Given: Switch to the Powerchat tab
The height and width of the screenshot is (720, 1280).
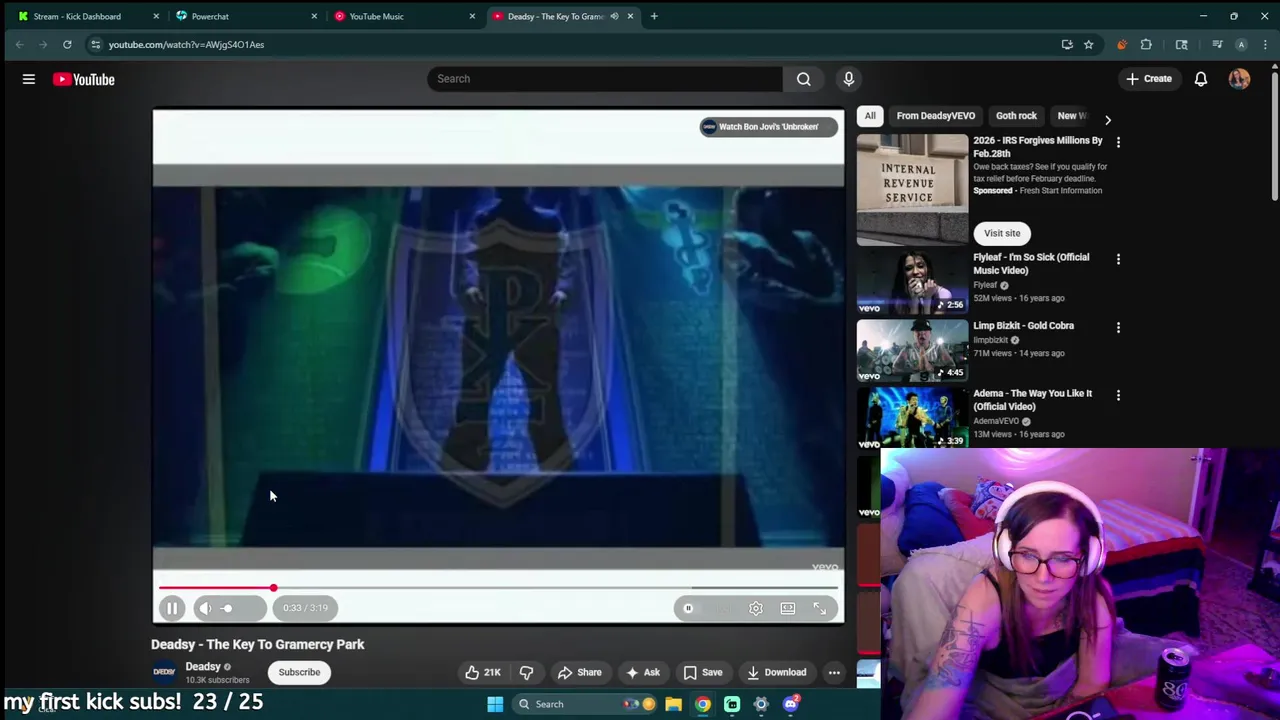Looking at the screenshot, I should click(210, 16).
